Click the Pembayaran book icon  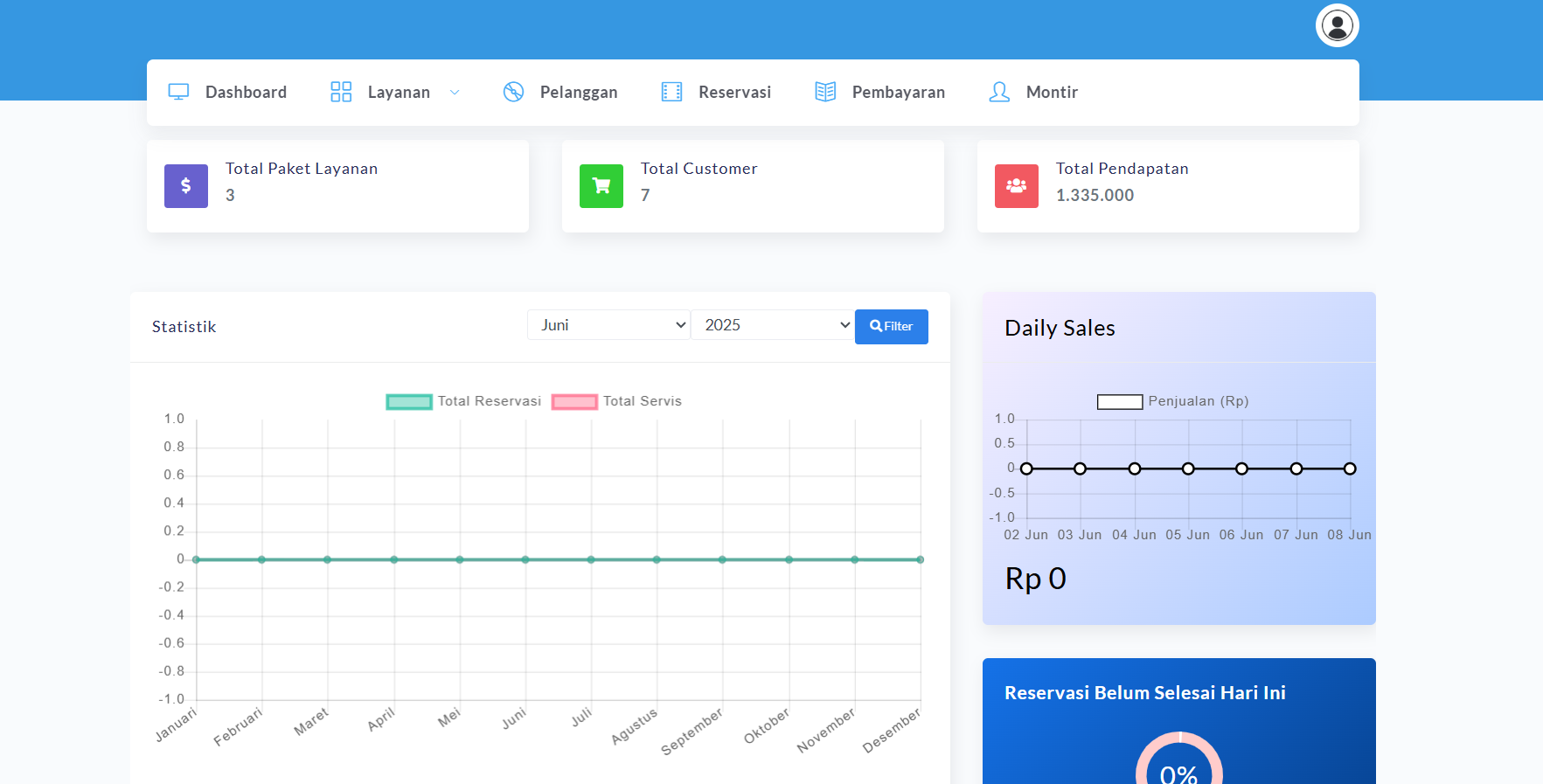825,92
